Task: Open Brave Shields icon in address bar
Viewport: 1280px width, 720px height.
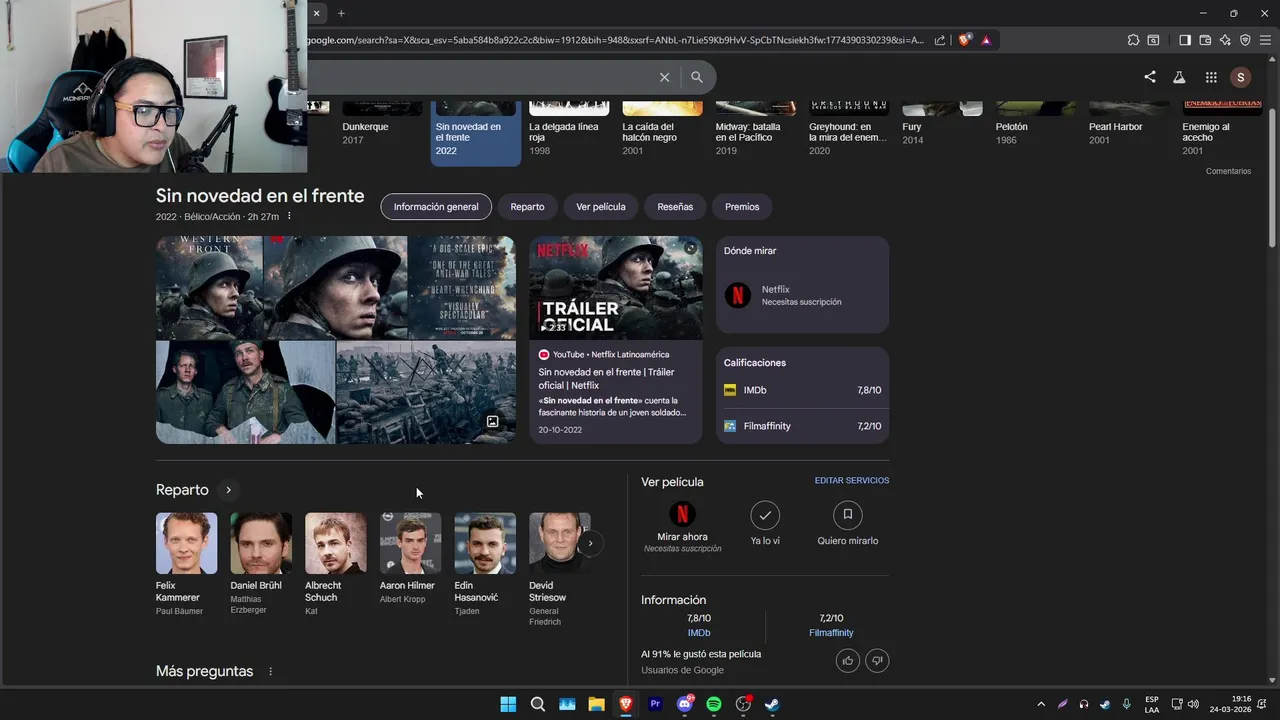Action: tap(964, 40)
